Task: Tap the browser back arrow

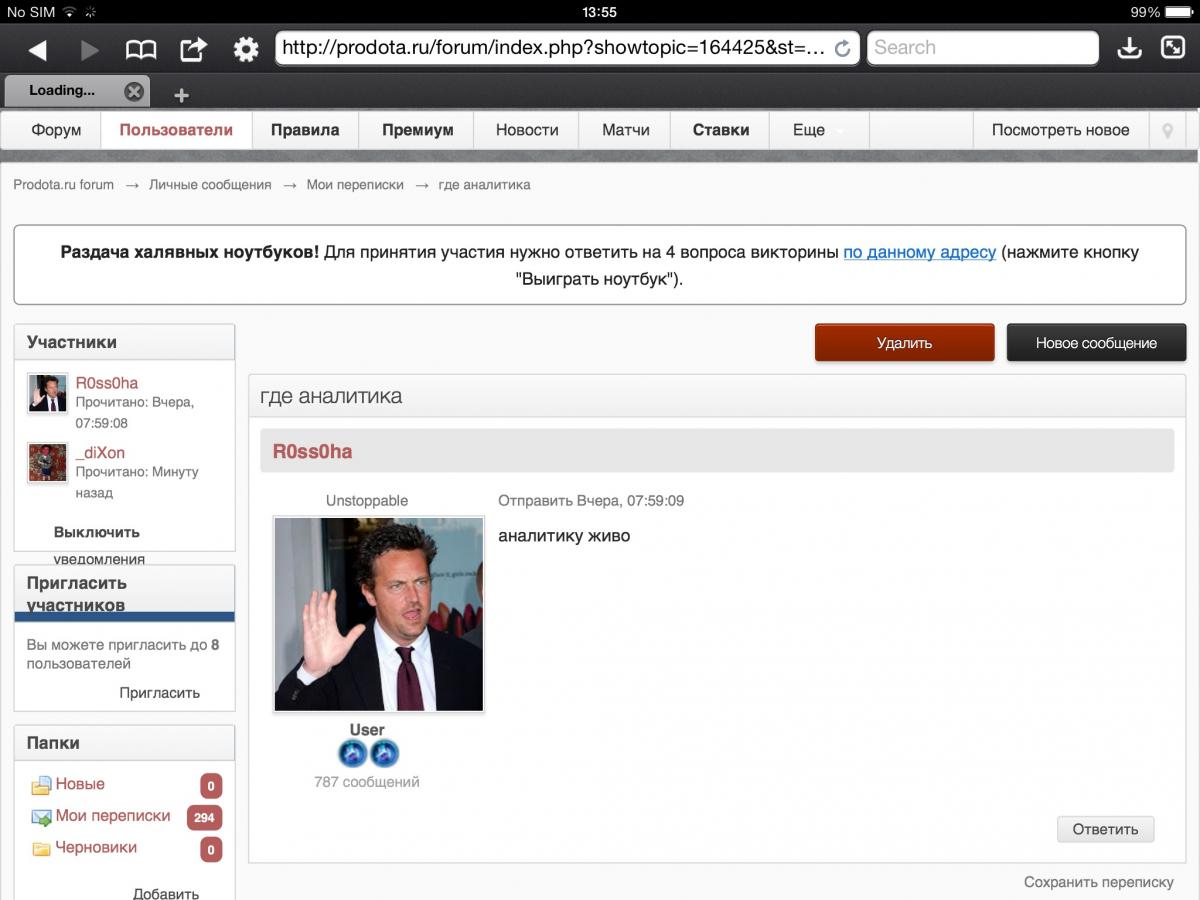Action: click(38, 49)
